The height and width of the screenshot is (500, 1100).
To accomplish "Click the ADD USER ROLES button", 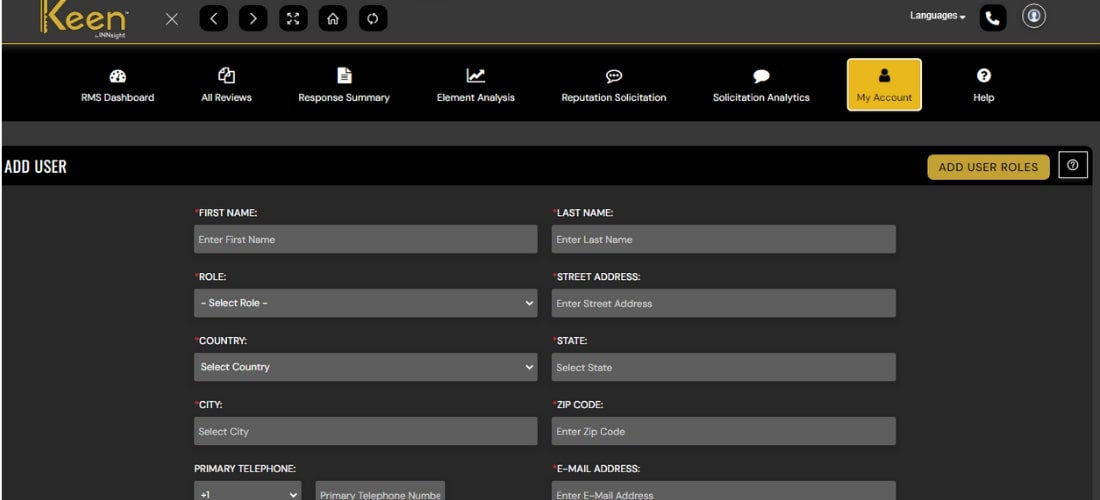I will (988, 167).
